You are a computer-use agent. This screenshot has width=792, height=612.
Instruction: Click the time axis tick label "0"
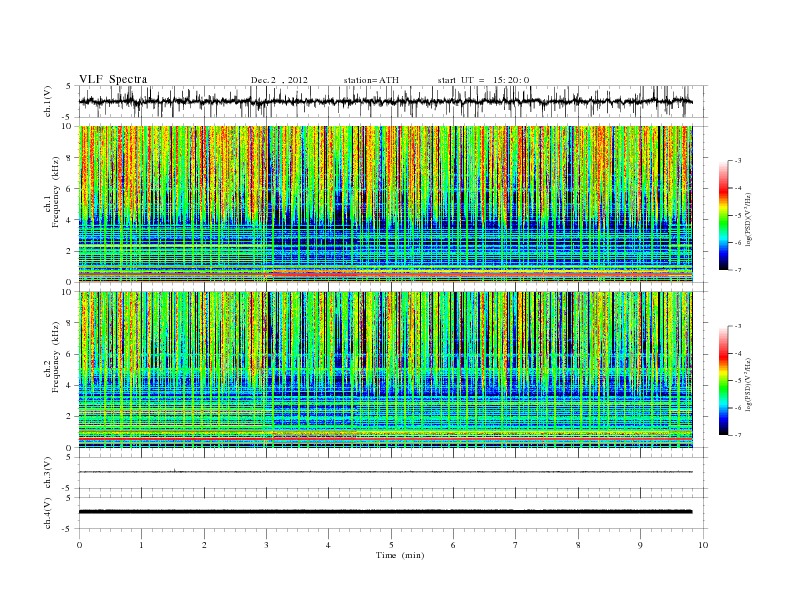pyautogui.click(x=79, y=545)
